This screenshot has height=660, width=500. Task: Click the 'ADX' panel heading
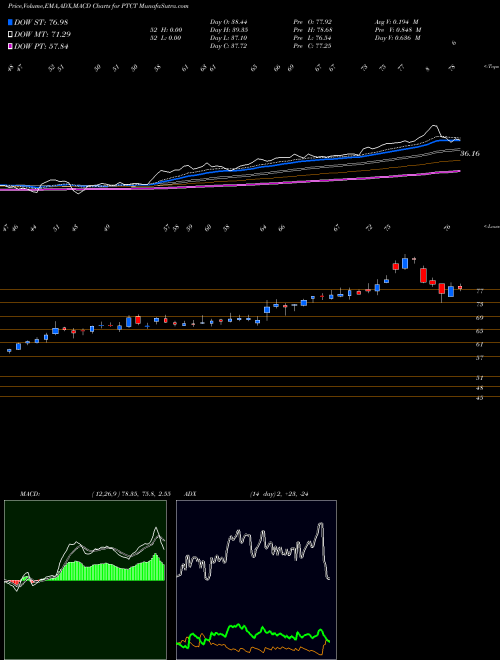[191, 494]
